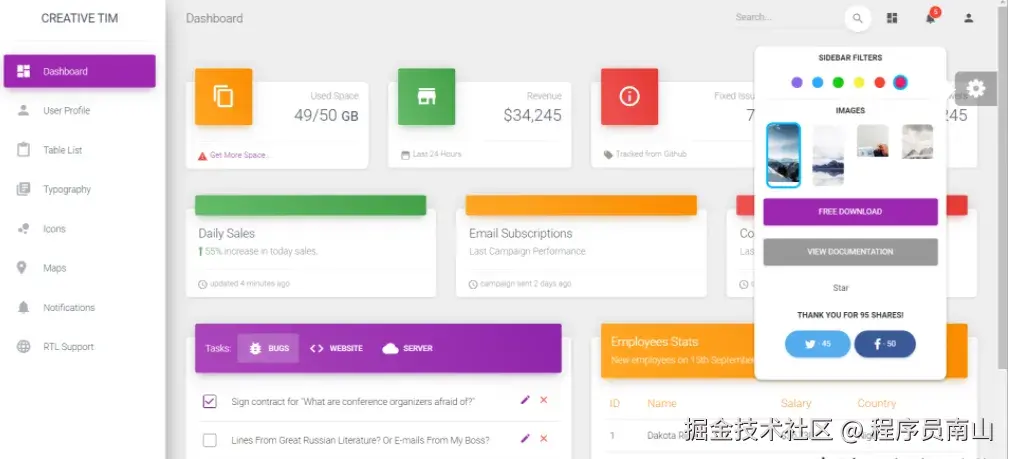Screen dimensions: 1010x459
Task: Click the Email Subscriptions card title
Action: point(520,234)
